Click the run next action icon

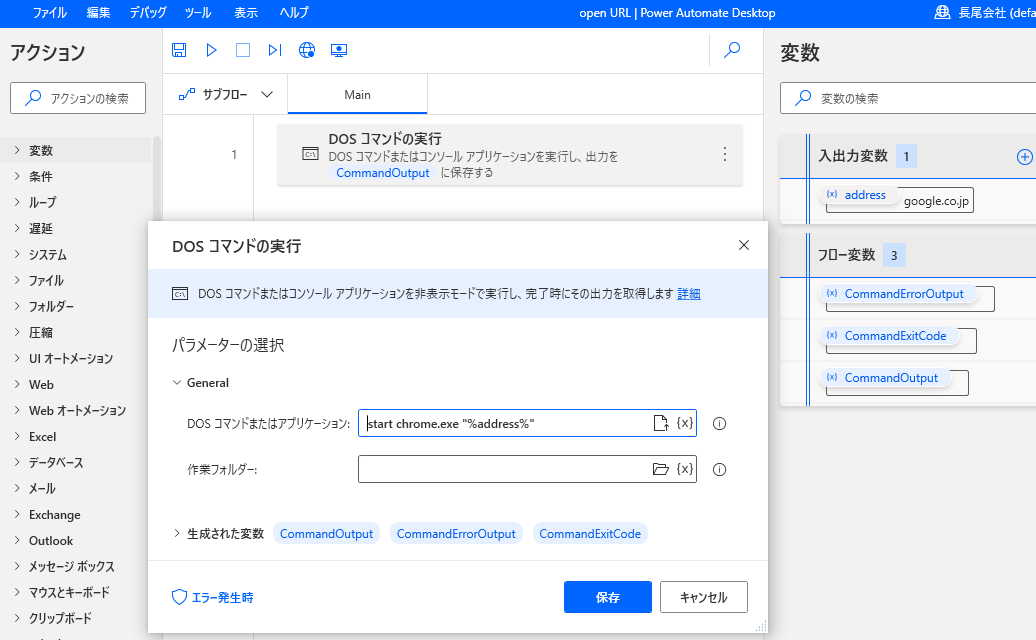tap(275, 49)
